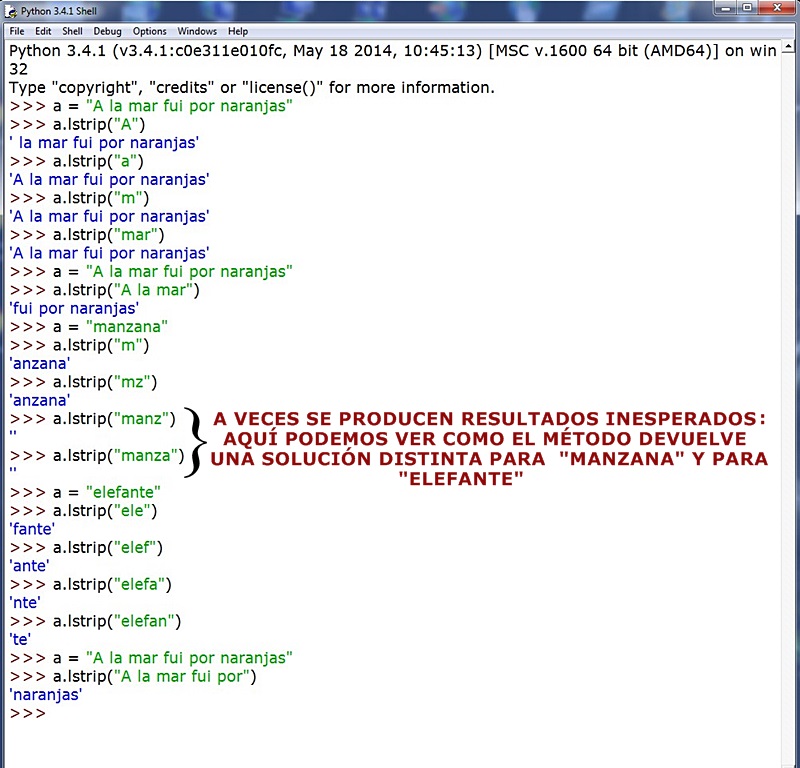Click the red annotation about unexpected results
The width and height of the screenshot is (800, 768).
point(488,438)
